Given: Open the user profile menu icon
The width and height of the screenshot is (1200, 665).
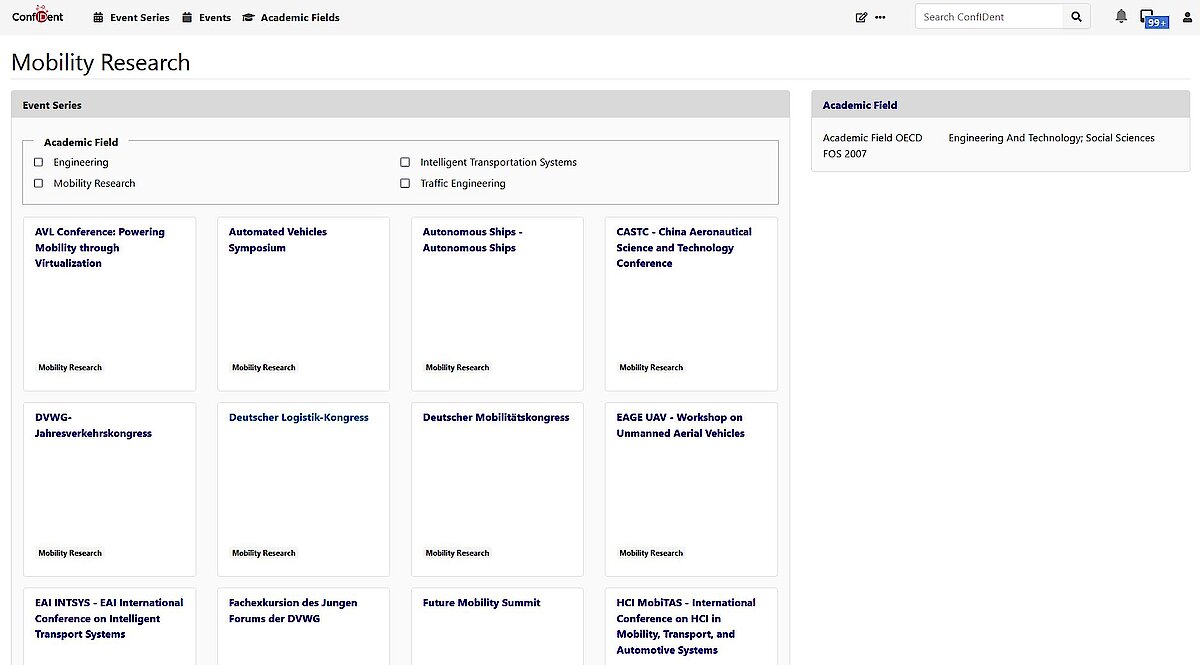Looking at the screenshot, I should coord(1185,17).
